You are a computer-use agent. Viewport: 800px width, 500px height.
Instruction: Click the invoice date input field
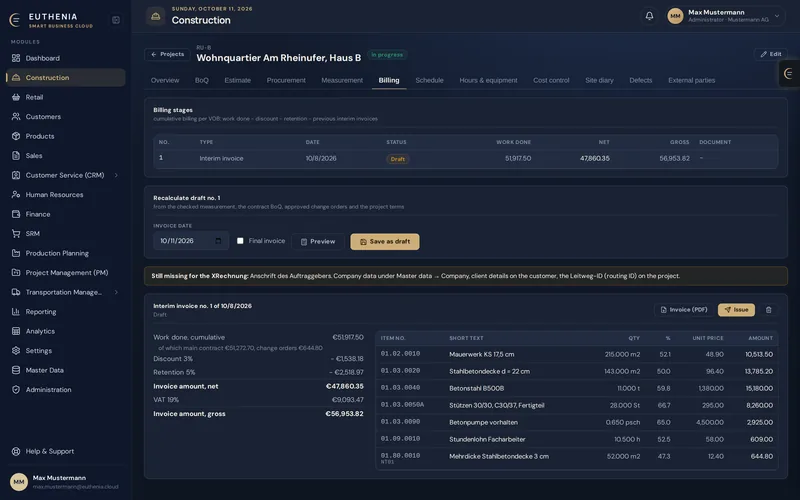click(x=191, y=241)
